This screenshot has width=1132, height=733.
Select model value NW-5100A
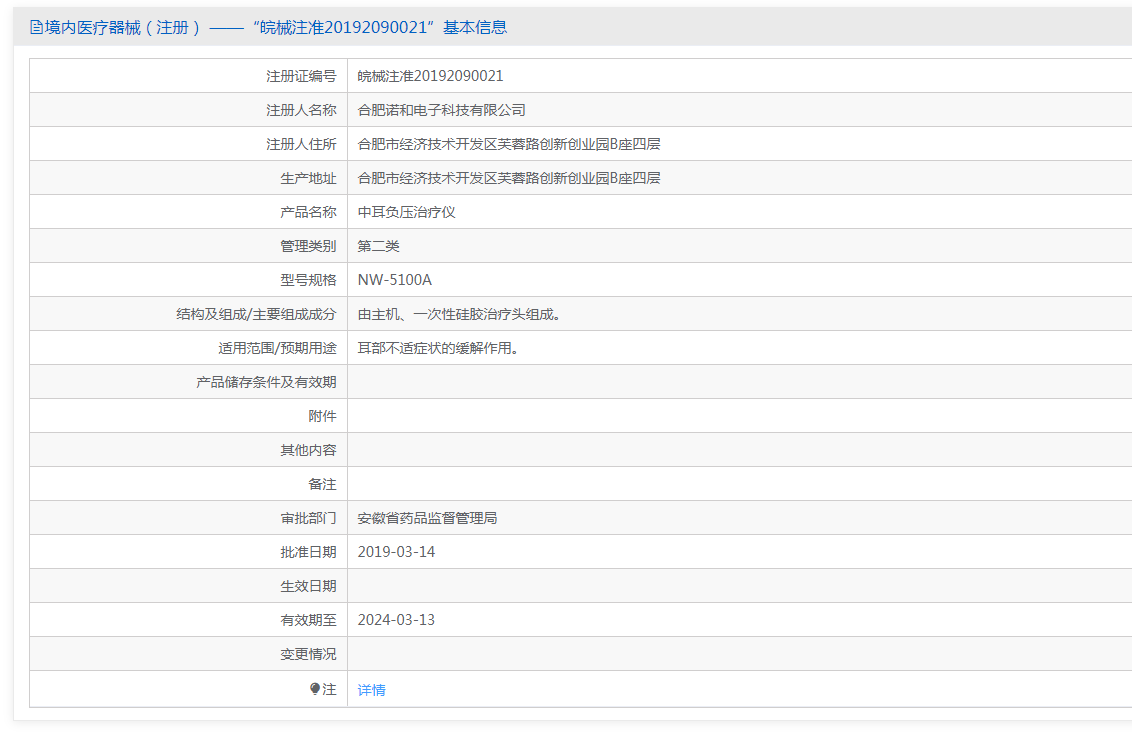click(394, 279)
